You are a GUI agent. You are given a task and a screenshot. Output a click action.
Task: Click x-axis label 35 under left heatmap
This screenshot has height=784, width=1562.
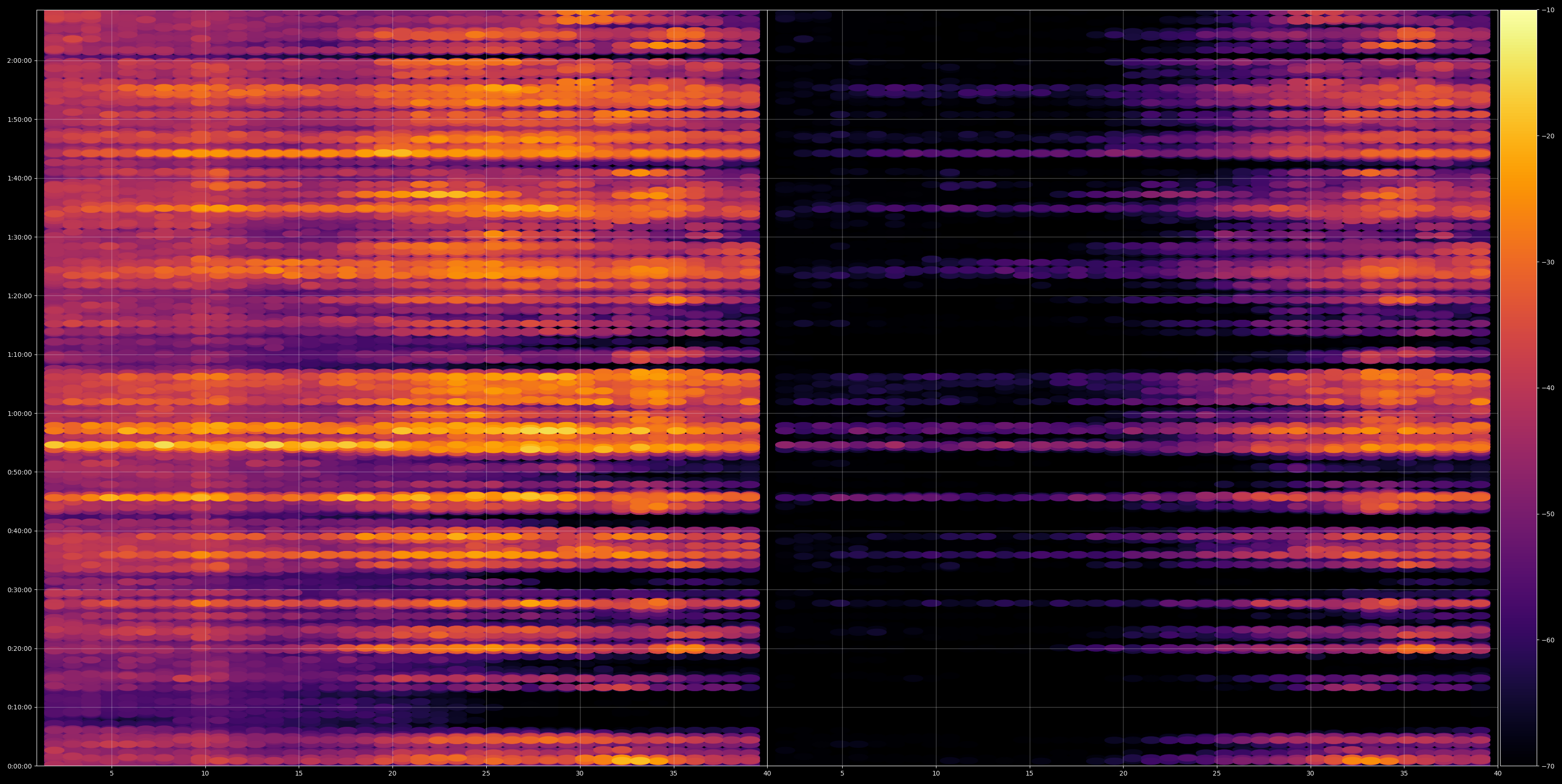[673, 774]
